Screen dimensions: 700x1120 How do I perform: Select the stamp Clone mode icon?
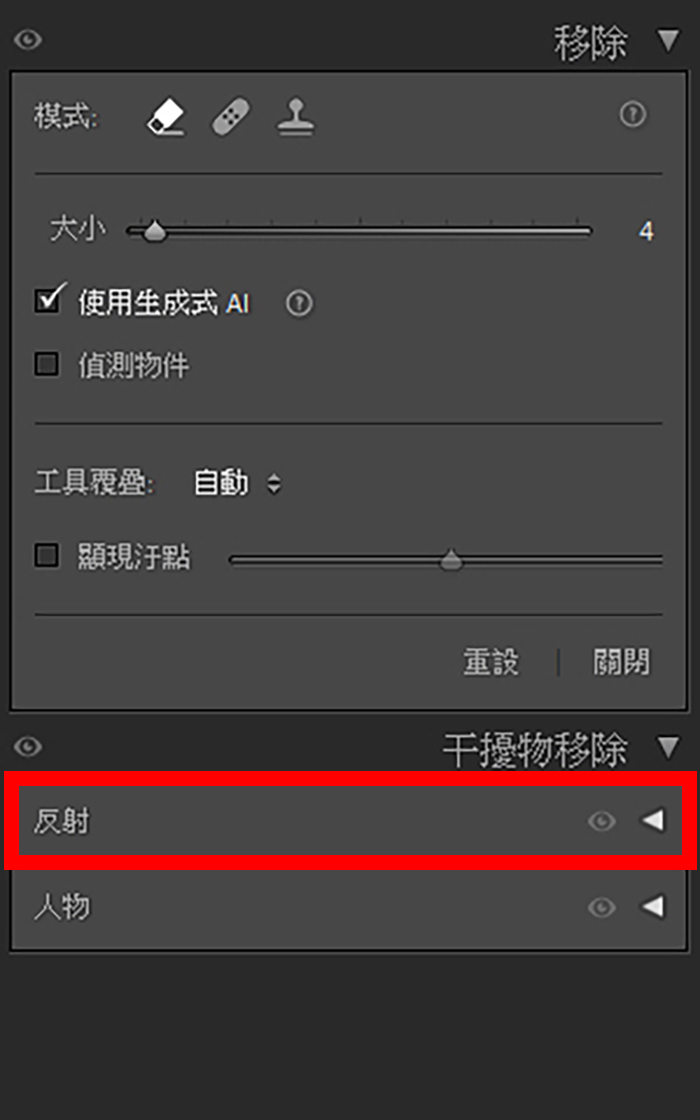tap(296, 116)
